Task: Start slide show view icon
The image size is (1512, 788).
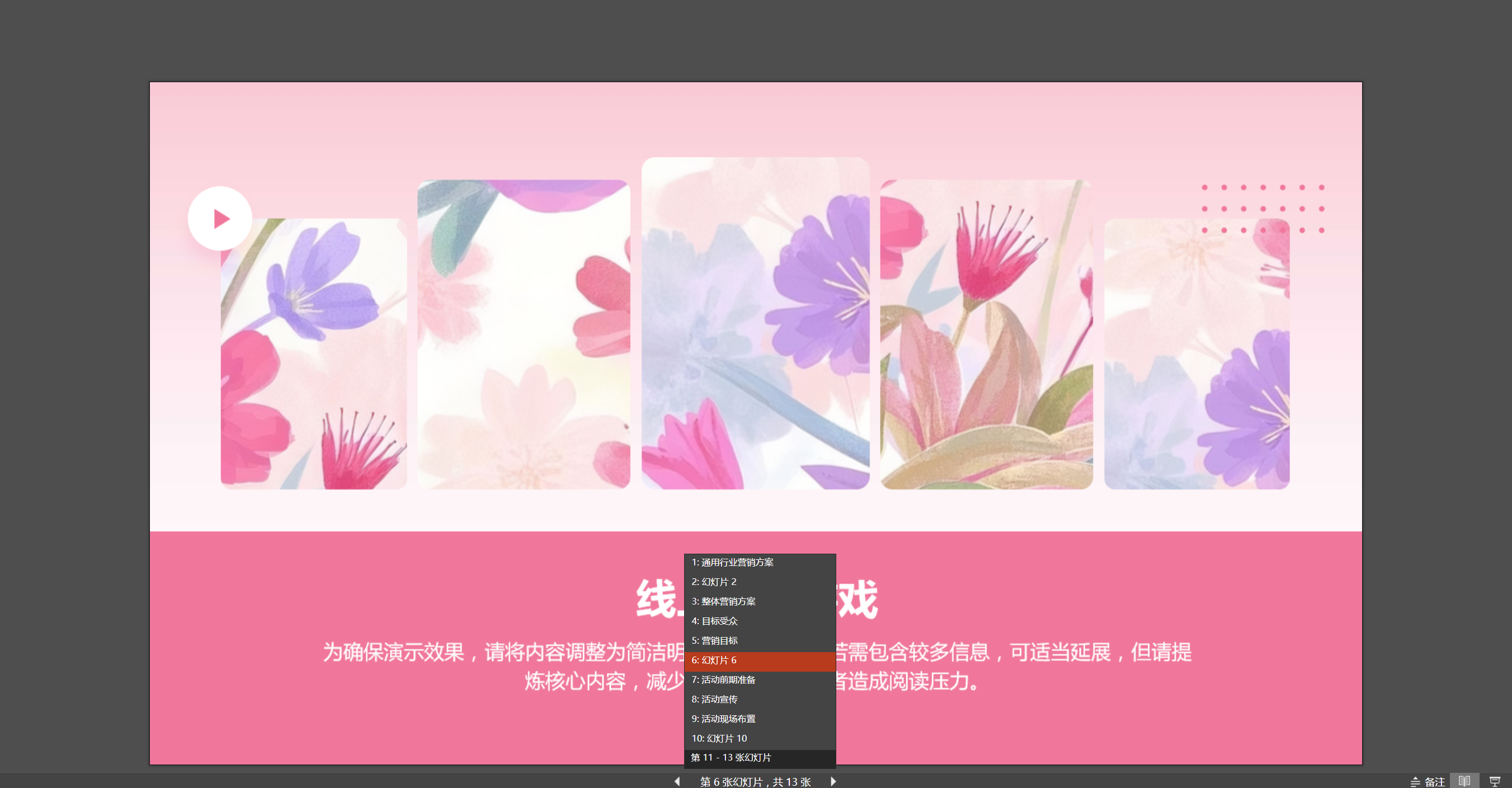Action: (1495, 781)
